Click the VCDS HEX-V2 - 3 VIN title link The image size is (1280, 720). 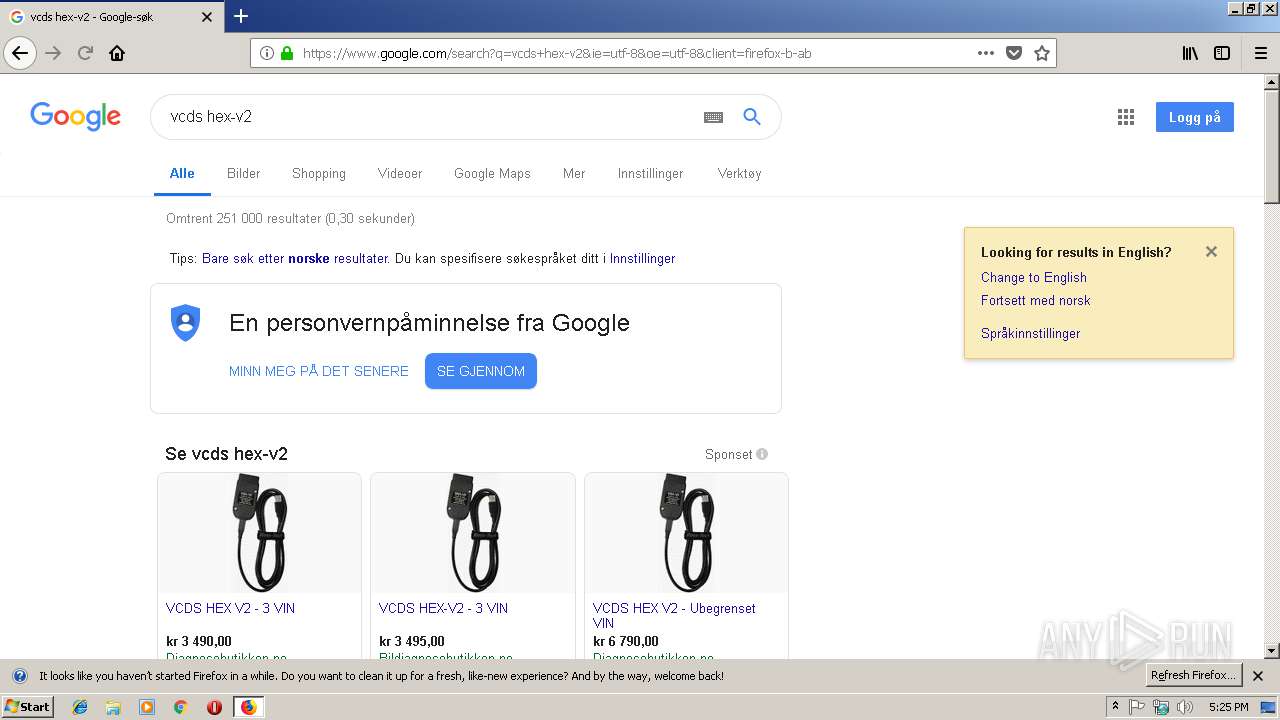[x=443, y=608]
